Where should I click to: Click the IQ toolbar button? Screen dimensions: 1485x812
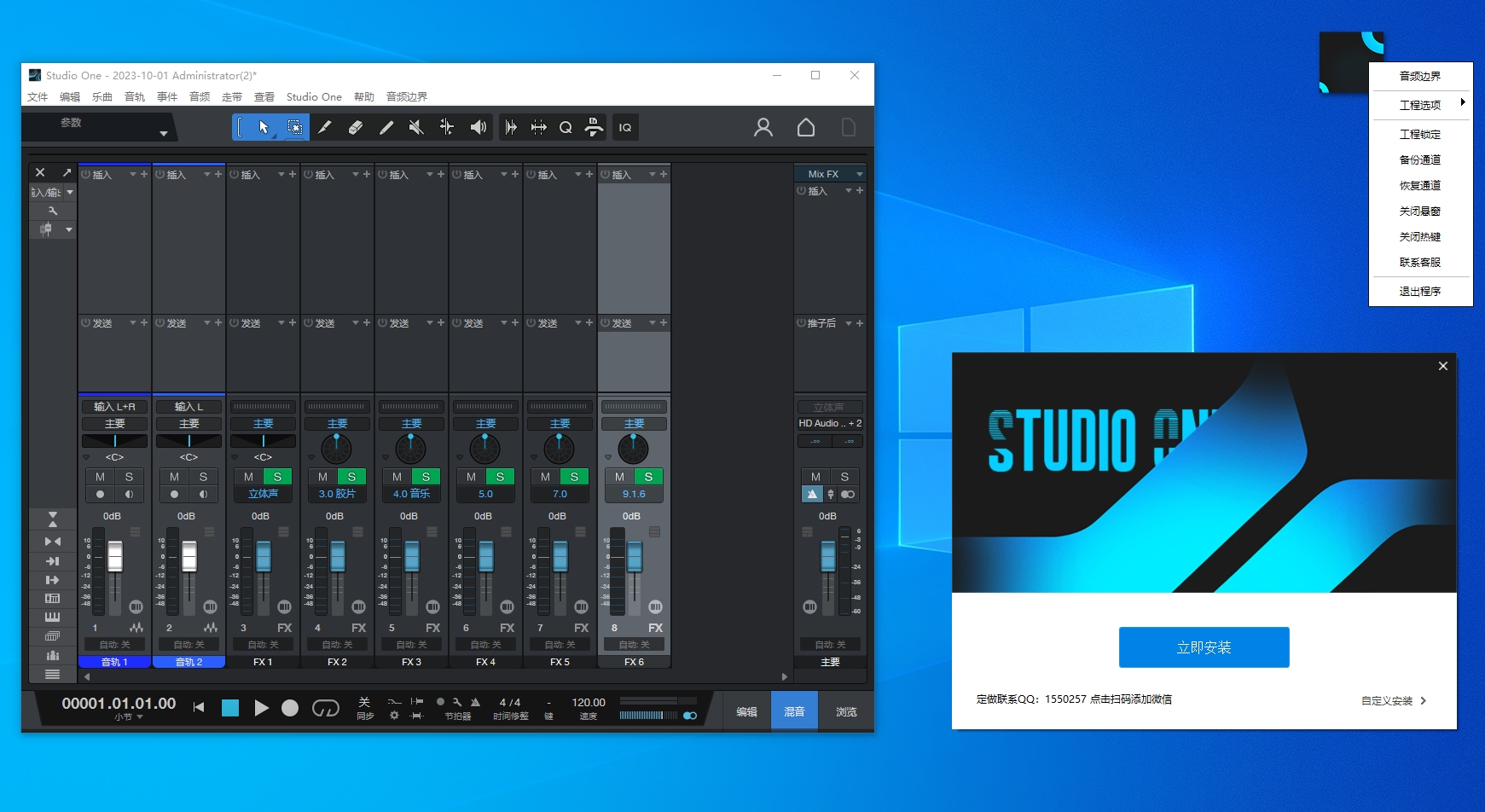tap(625, 127)
